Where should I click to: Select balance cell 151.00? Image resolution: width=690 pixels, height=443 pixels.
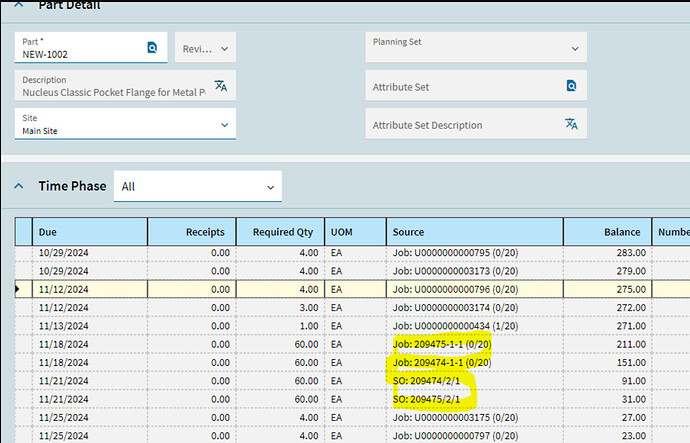click(x=607, y=362)
